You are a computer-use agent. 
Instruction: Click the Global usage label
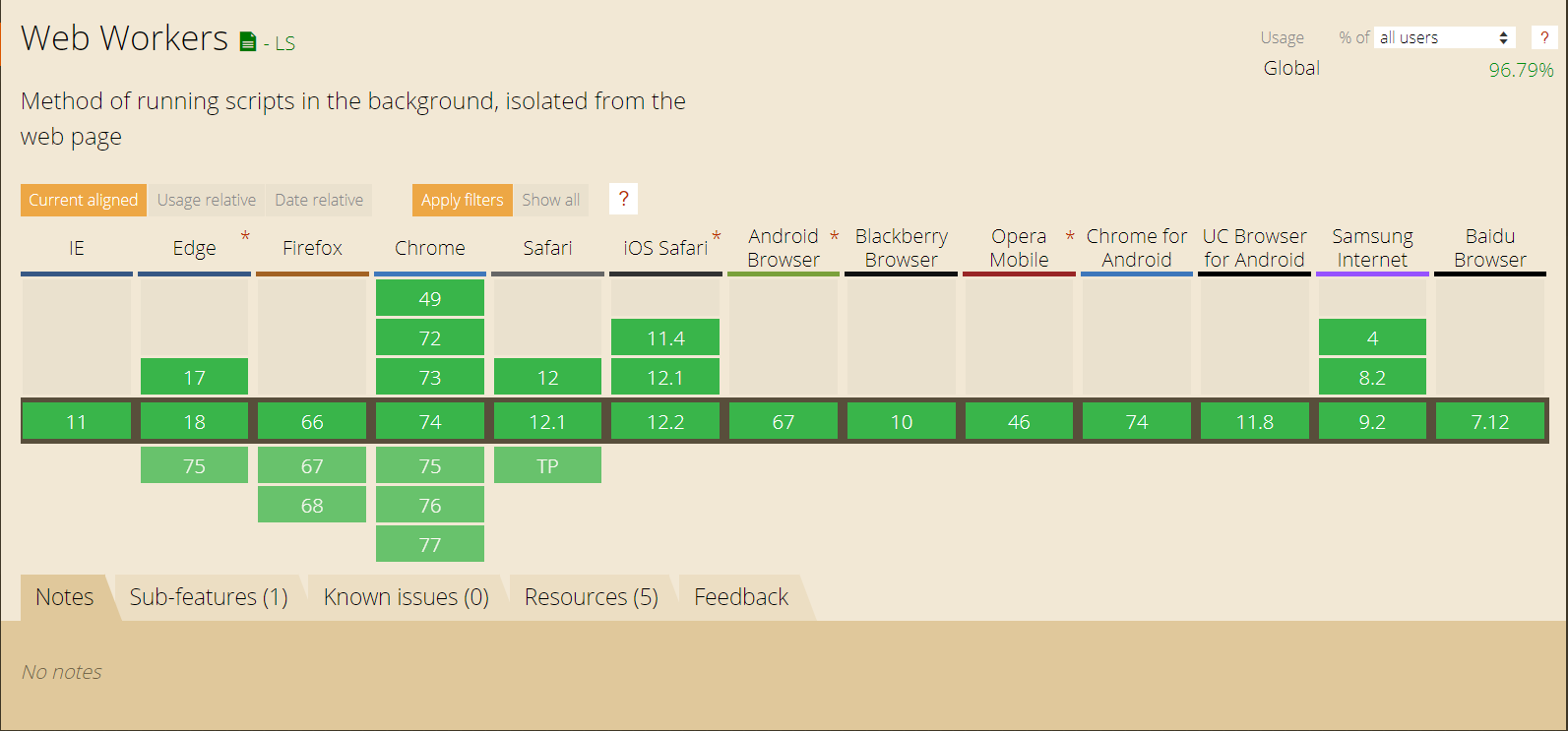pyautogui.click(x=1291, y=68)
